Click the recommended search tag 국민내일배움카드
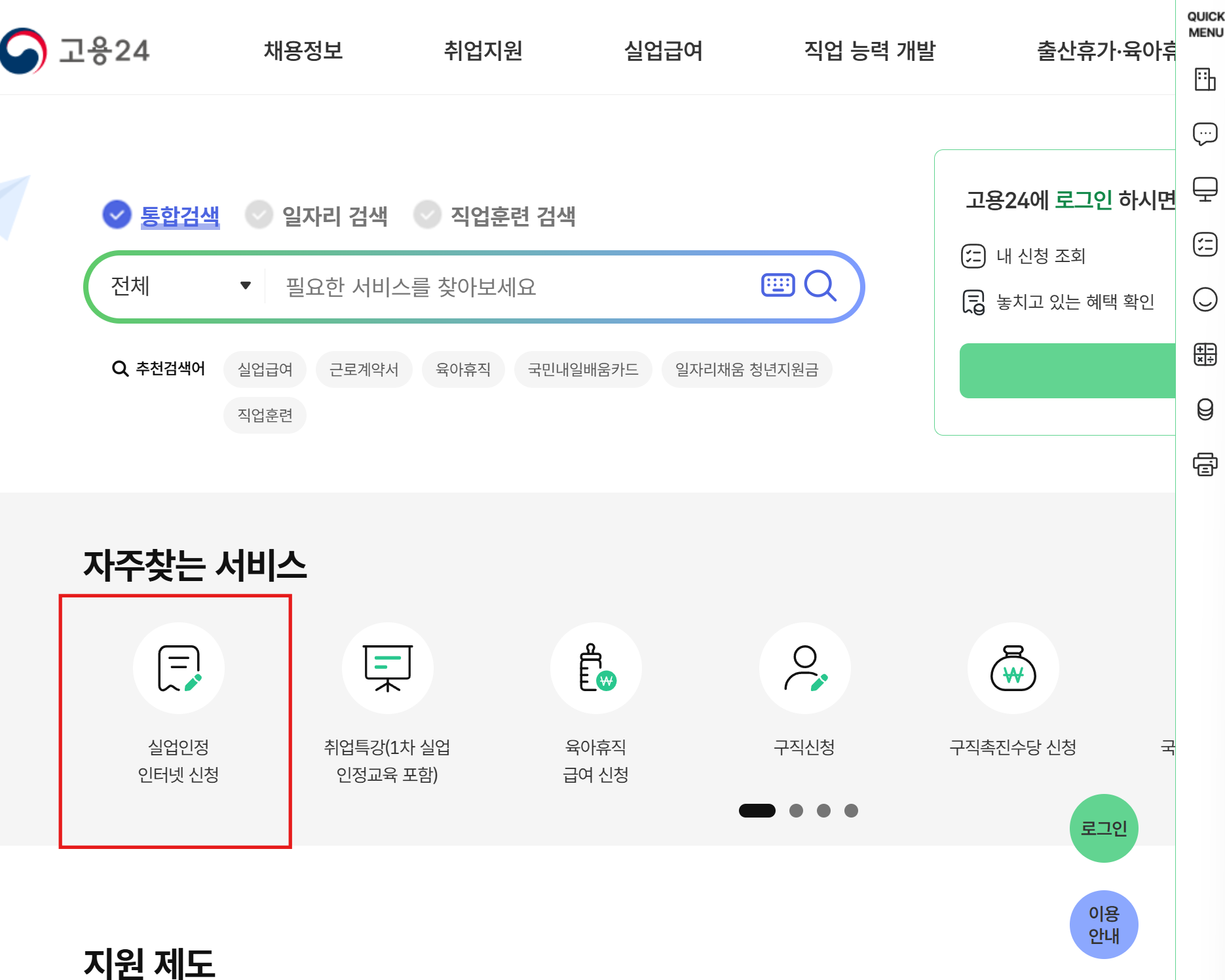The width and height of the screenshot is (1225, 980). click(582, 369)
